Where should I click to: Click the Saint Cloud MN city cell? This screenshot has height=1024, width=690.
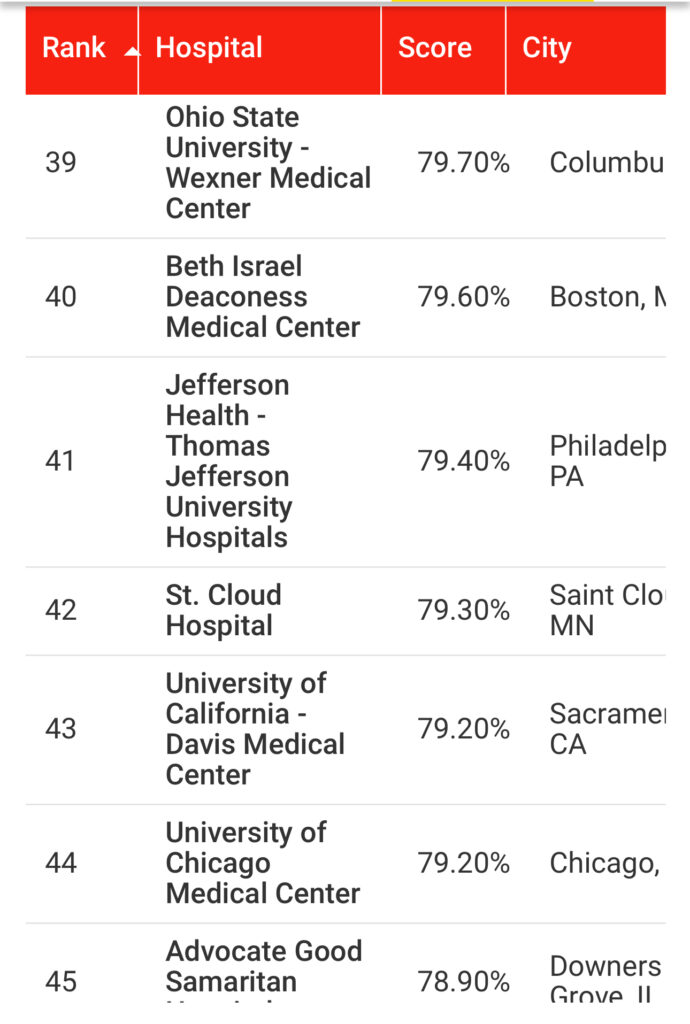tap(607, 610)
